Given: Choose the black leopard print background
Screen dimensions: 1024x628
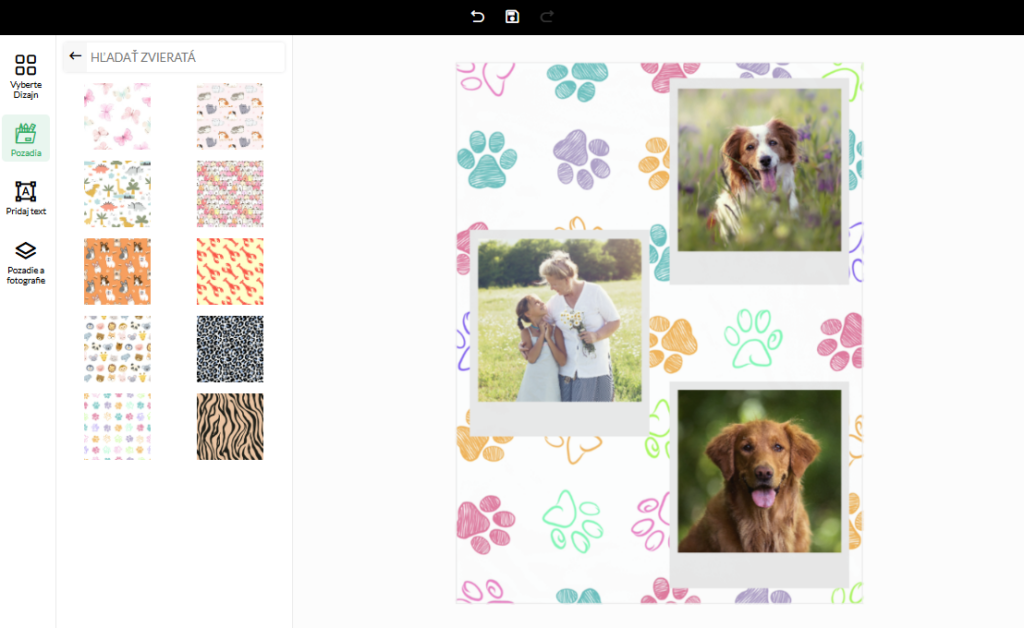Looking at the screenshot, I should 230,349.
